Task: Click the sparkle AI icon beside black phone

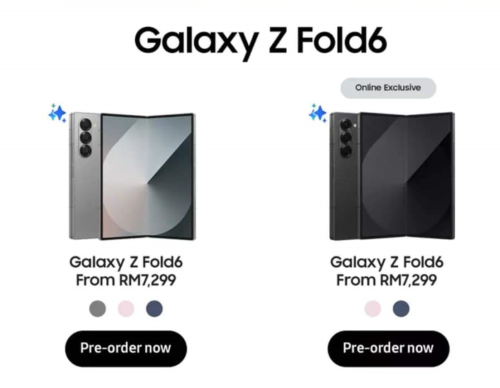Action: point(318,113)
